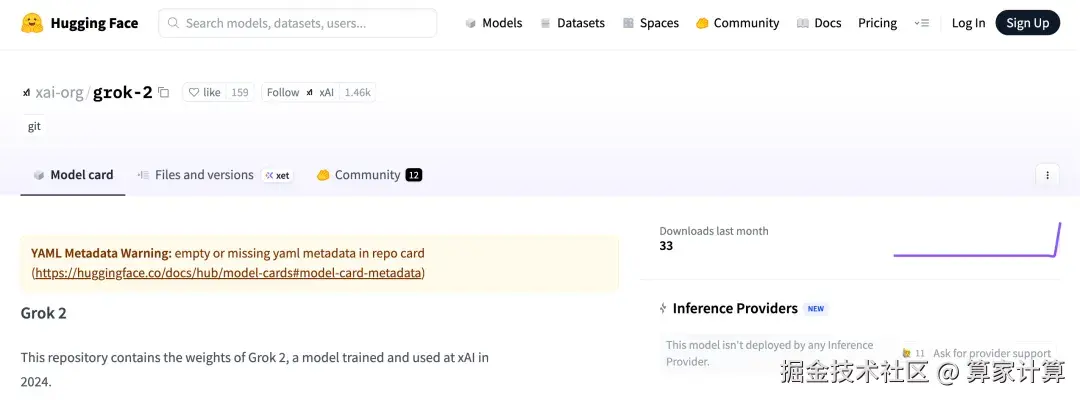
Task: Expand the more navigation menu
Action: 921,23
